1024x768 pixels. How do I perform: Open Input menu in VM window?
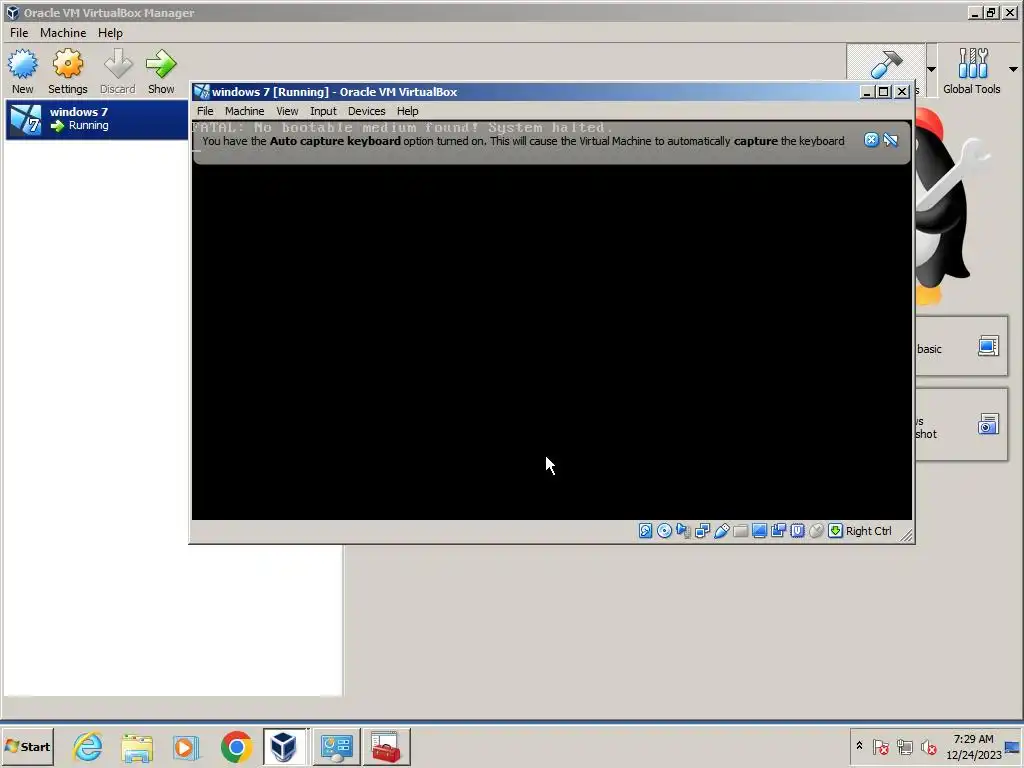point(323,111)
